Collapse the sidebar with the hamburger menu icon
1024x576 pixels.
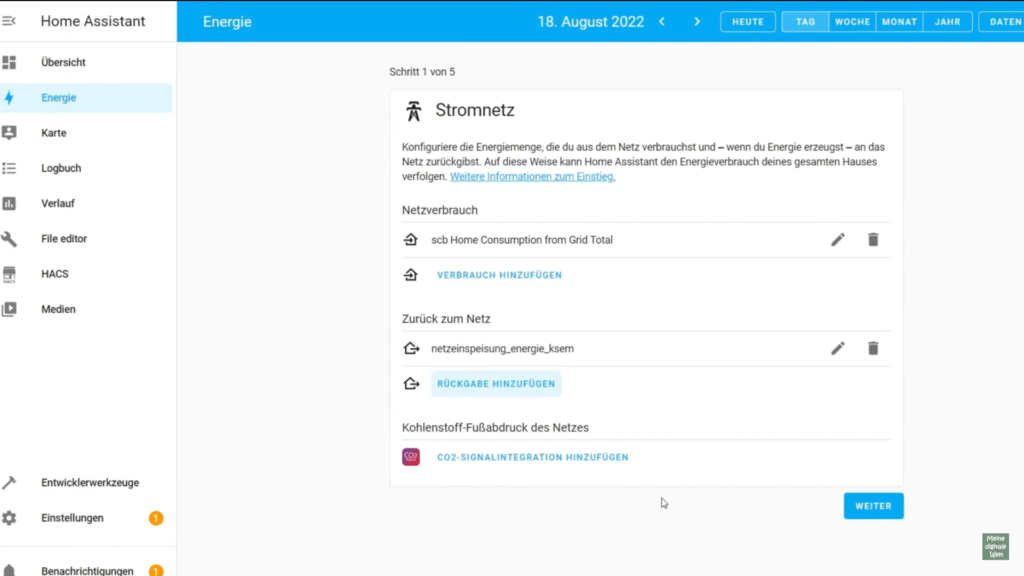point(10,21)
